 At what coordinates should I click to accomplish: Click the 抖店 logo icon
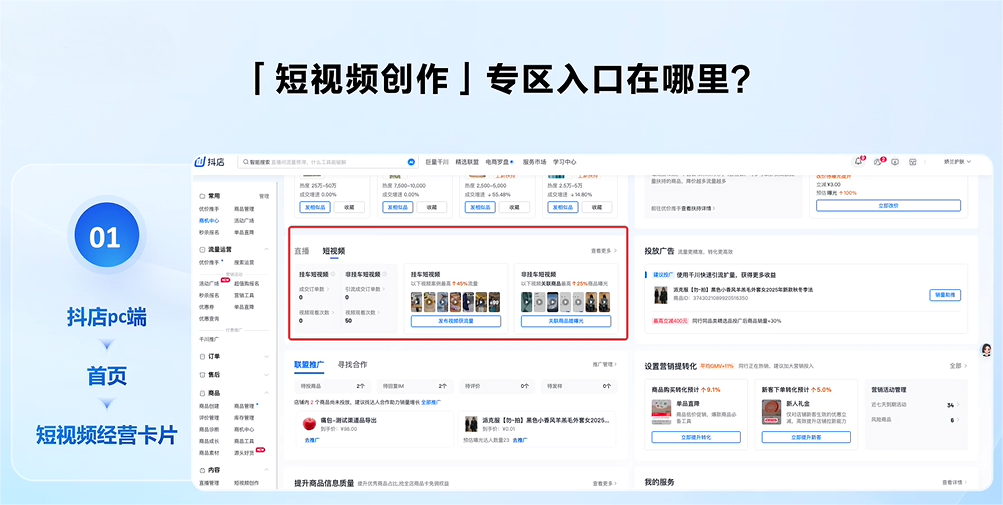[x=201, y=161]
